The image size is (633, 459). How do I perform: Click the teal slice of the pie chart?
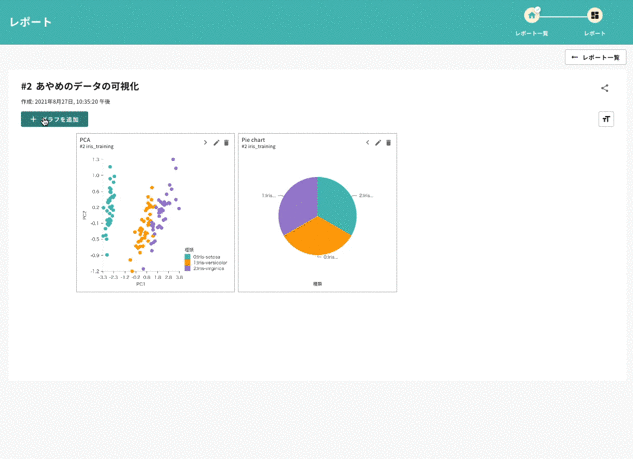pos(338,203)
